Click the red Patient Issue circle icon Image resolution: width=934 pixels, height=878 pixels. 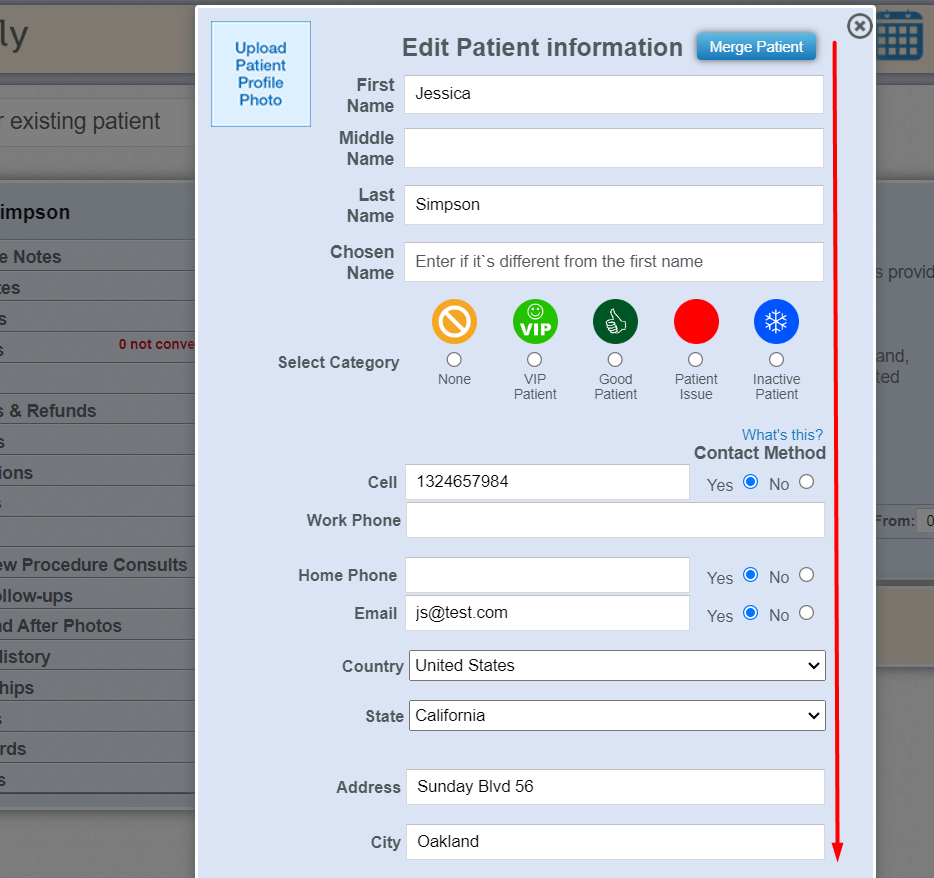click(x=696, y=321)
